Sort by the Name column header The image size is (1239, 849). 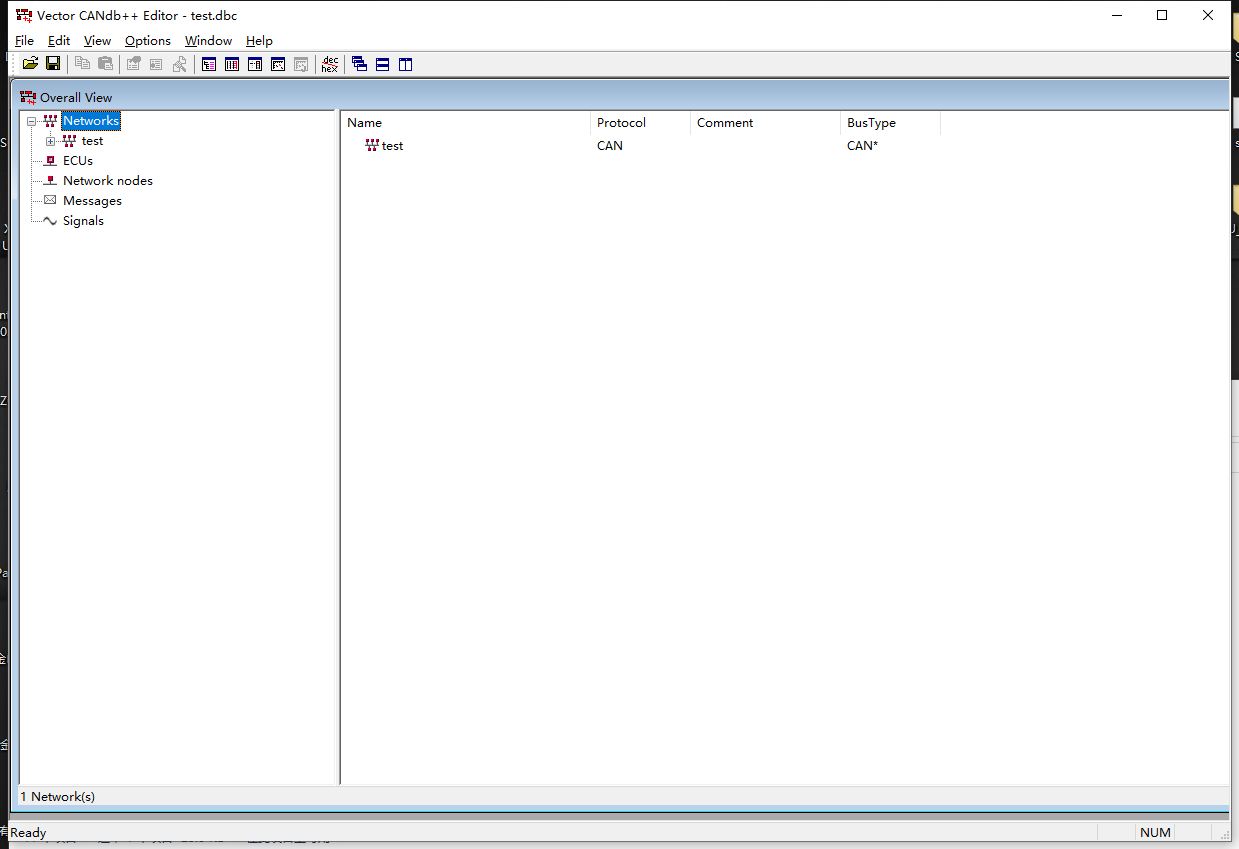[x=466, y=123]
